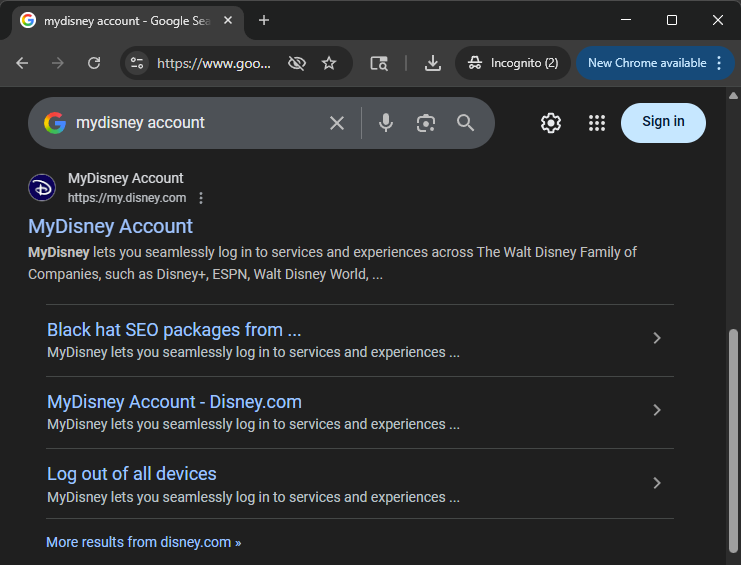Image resolution: width=741 pixels, height=565 pixels.
Task: Open the Google apps grid
Action: (x=597, y=123)
